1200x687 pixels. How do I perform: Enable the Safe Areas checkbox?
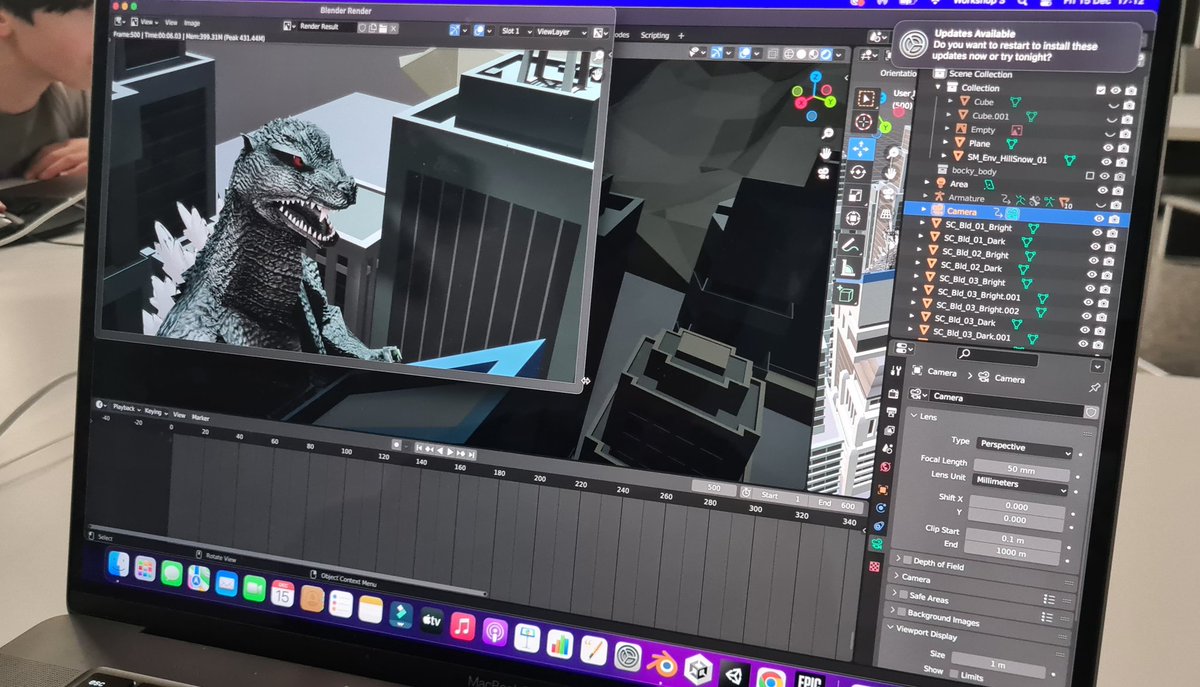[x=903, y=595]
